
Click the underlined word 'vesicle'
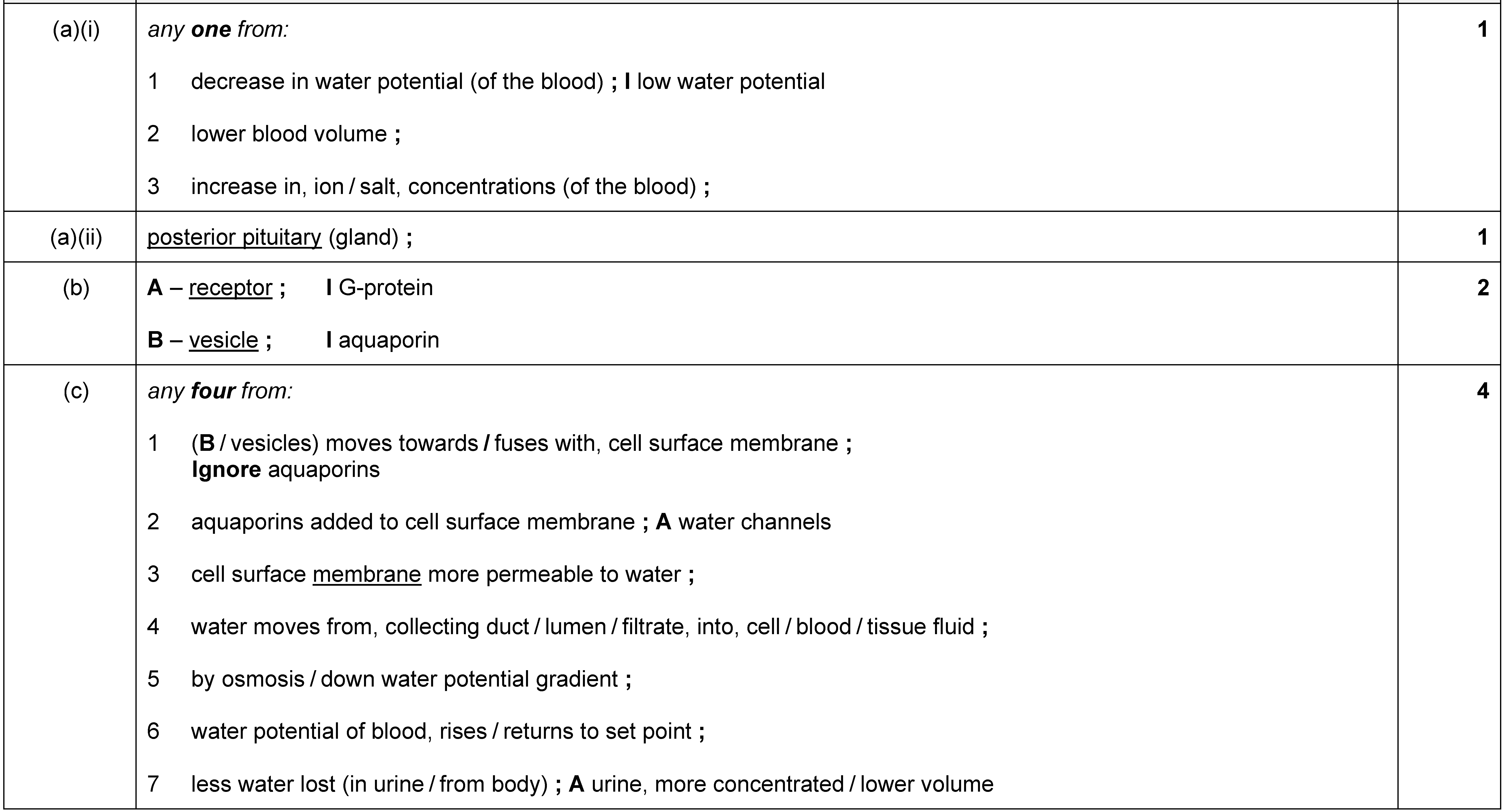[224, 340]
